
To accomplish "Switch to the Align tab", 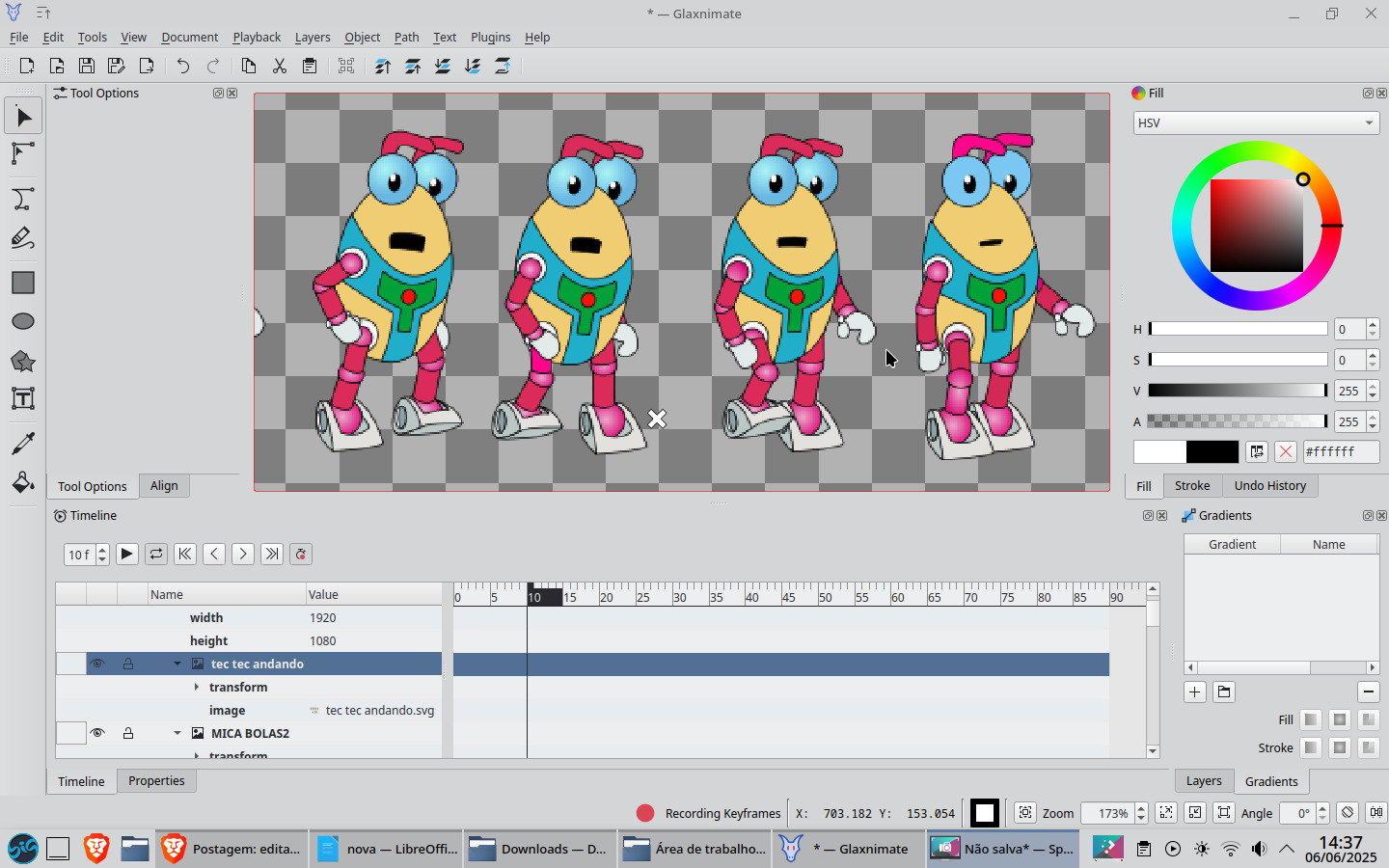I will (x=164, y=486).
